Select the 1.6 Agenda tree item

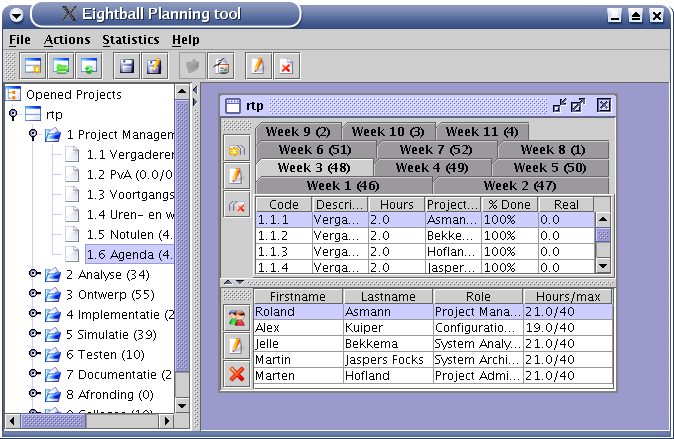pyautogui.click(x=128, y=254)
